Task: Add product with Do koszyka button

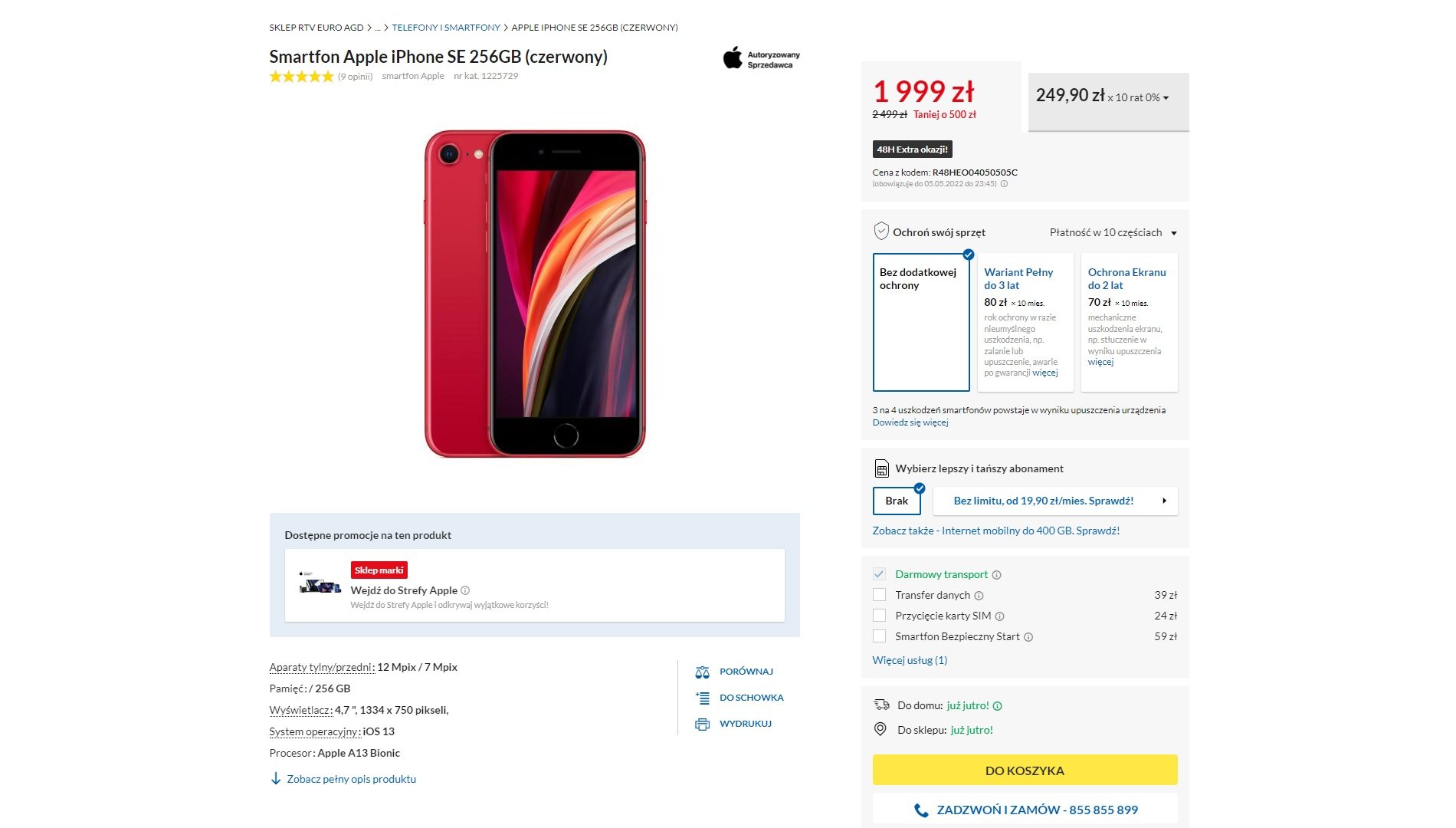Action: pyautogui.click(x=1025, y=770)
